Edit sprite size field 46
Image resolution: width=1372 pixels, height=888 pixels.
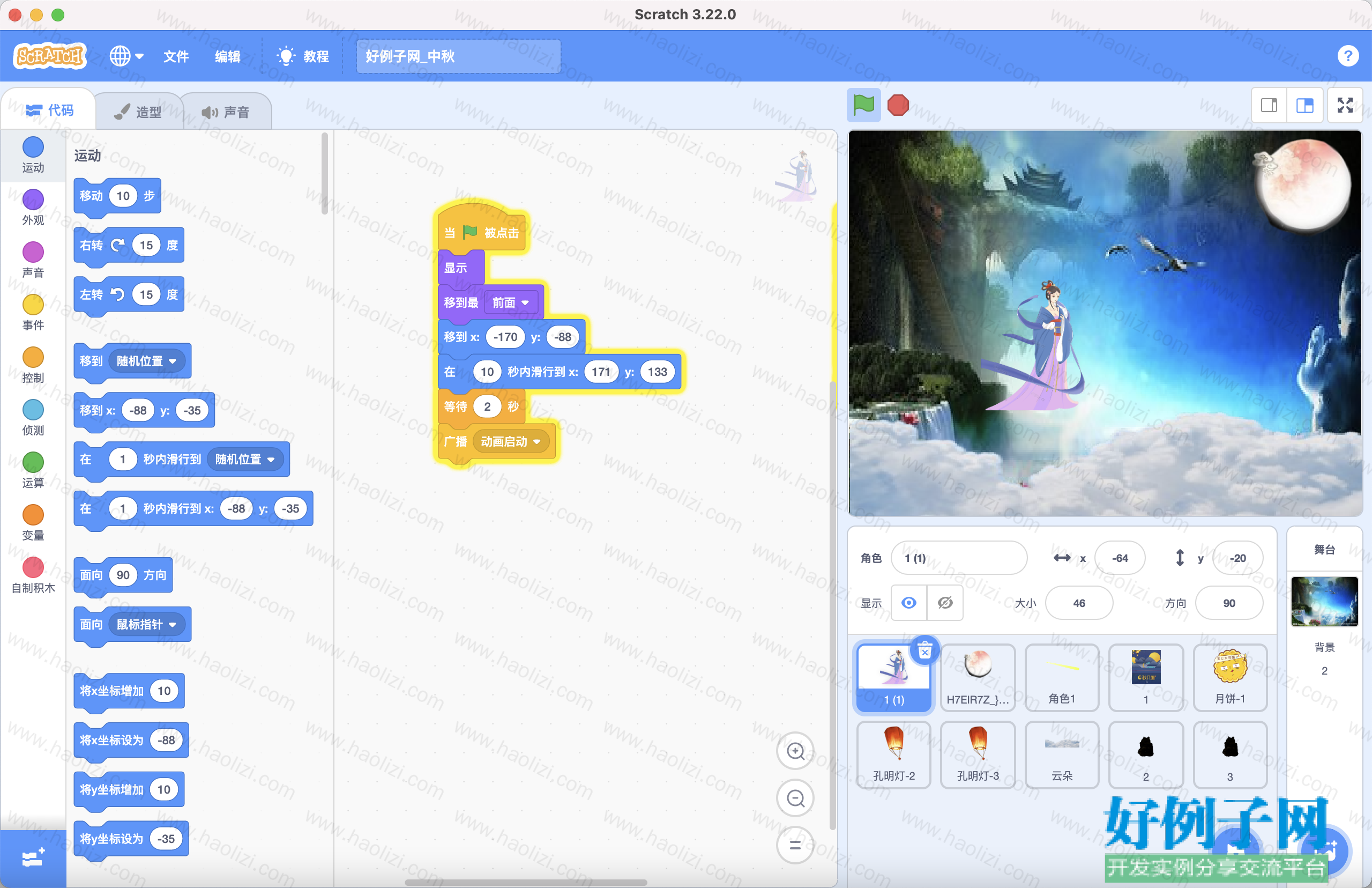(1079, 603)
